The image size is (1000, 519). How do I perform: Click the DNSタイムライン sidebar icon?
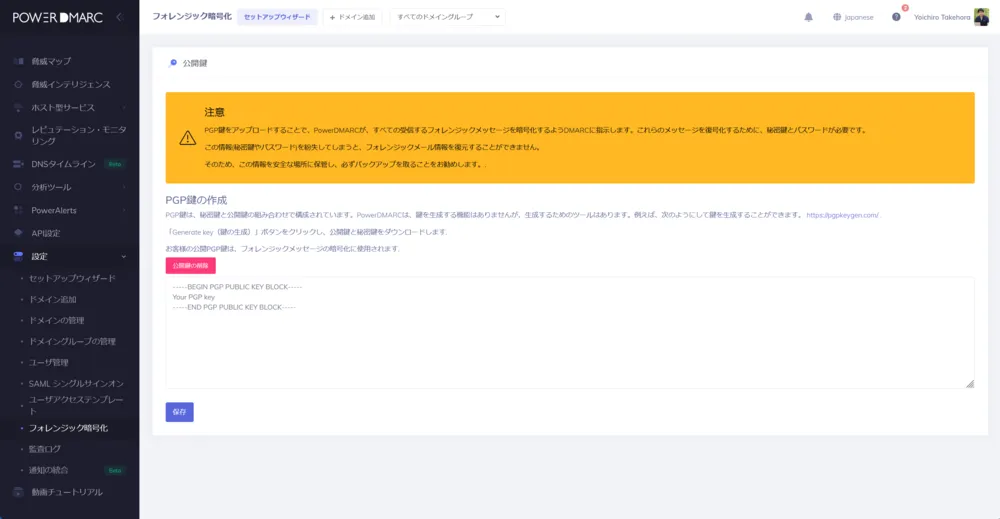[18, 164]
